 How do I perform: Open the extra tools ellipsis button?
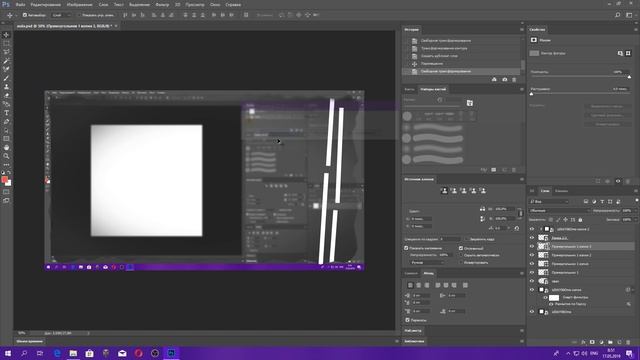7,164
